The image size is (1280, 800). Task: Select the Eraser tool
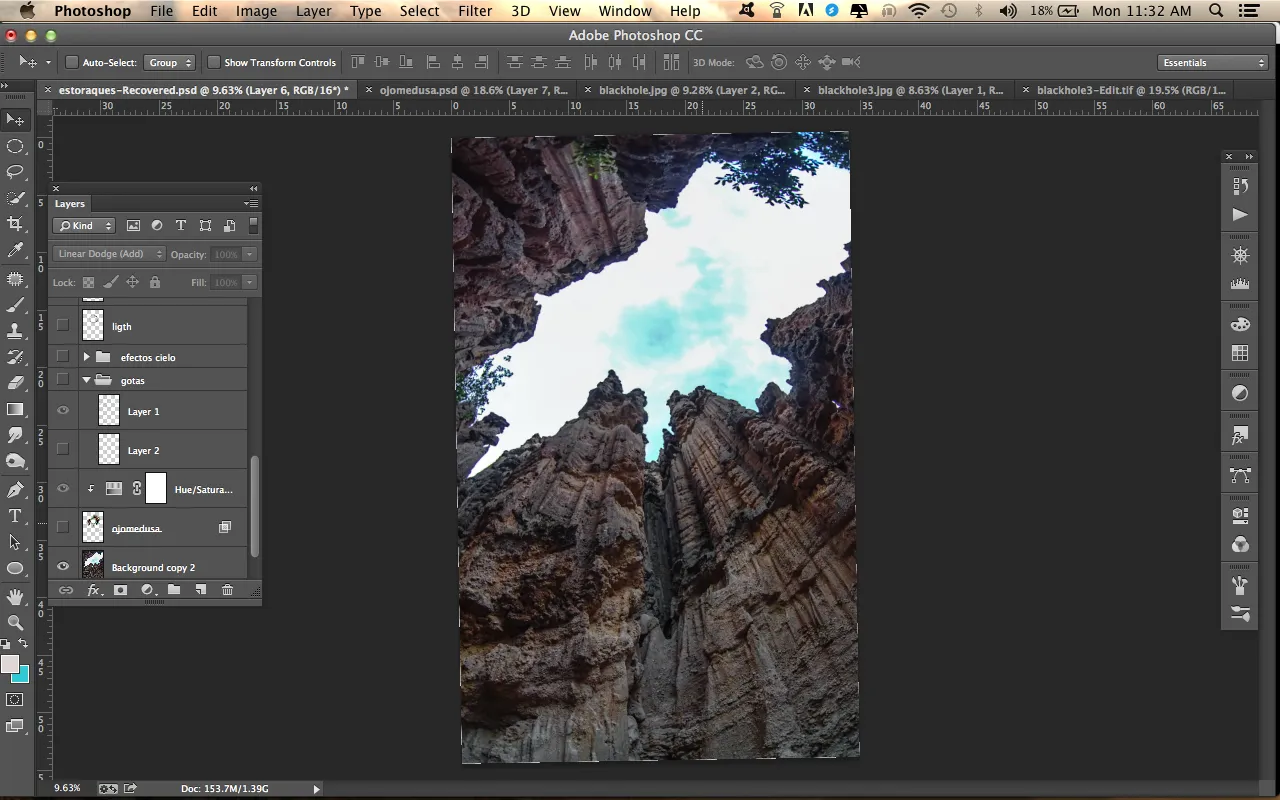15,383
